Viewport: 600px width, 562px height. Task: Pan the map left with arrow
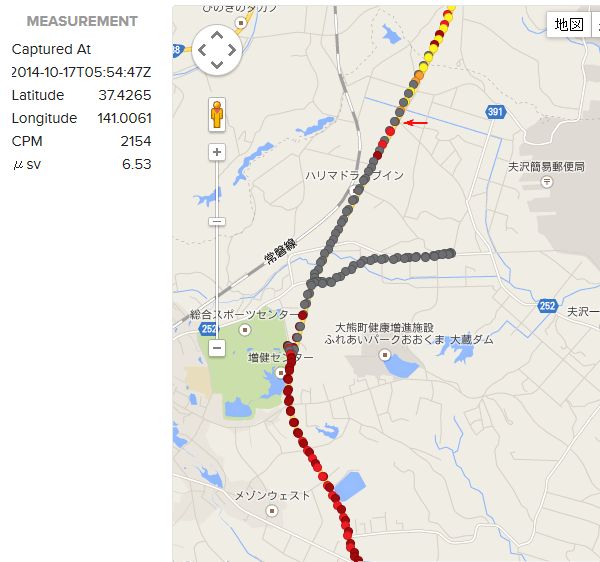(x=202, y=50)
